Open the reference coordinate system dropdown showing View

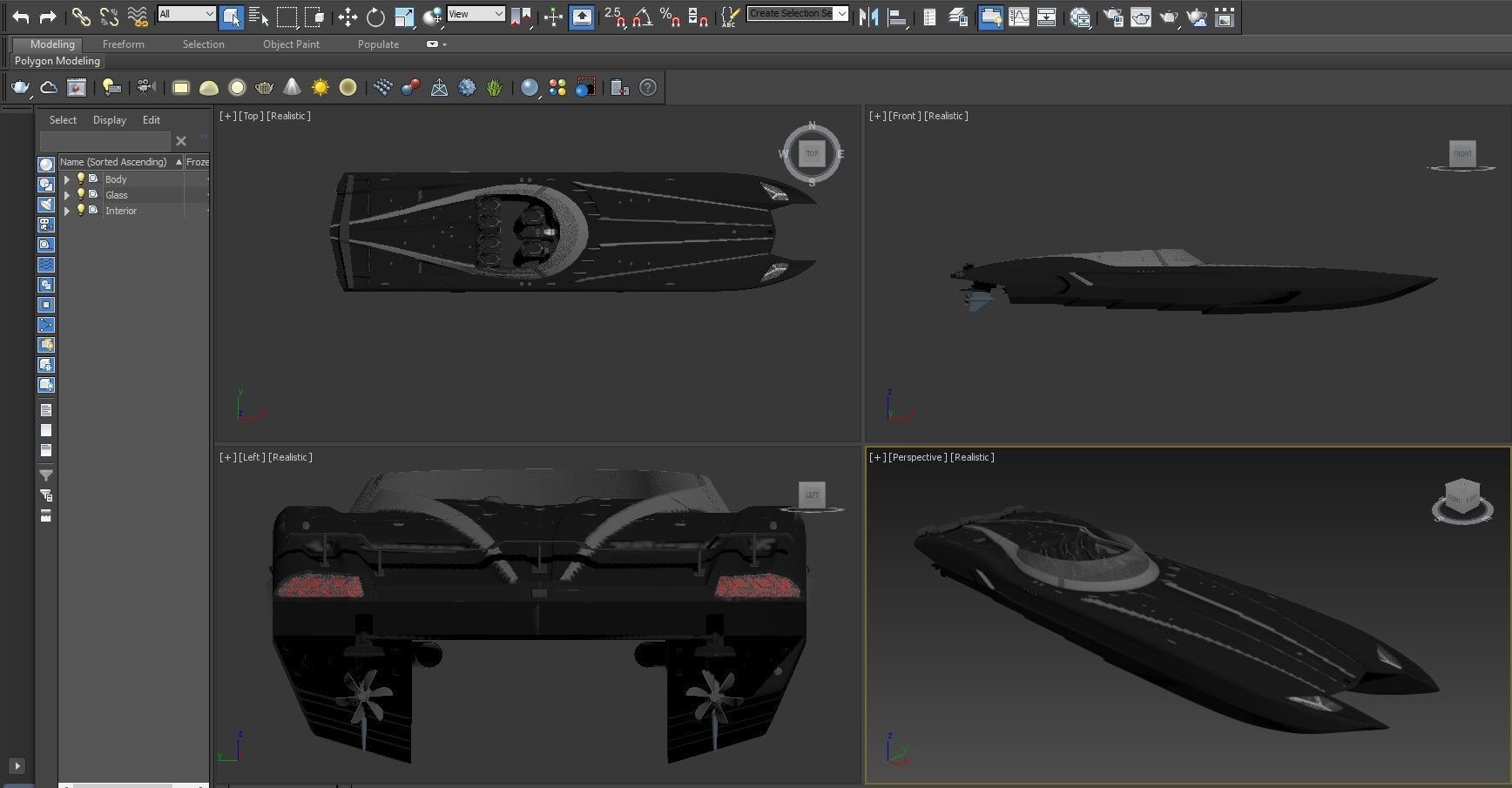click(x=476, y=14)
